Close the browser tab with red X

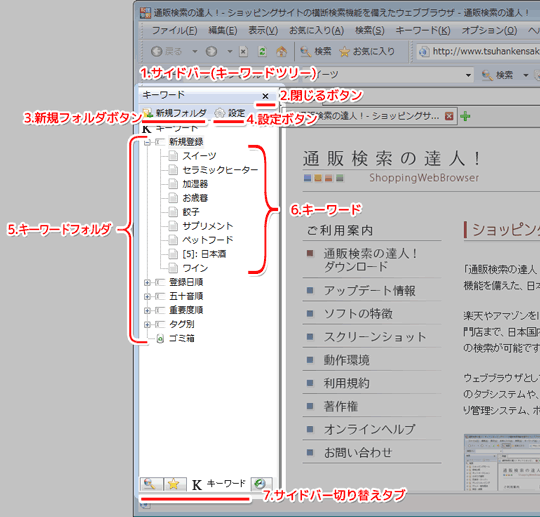tap(449, 116)
